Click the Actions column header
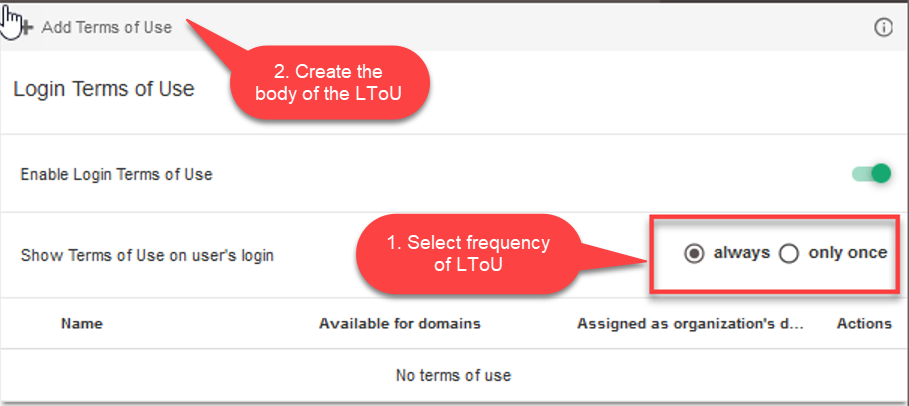909x406 pixels. tap(864, 323)
